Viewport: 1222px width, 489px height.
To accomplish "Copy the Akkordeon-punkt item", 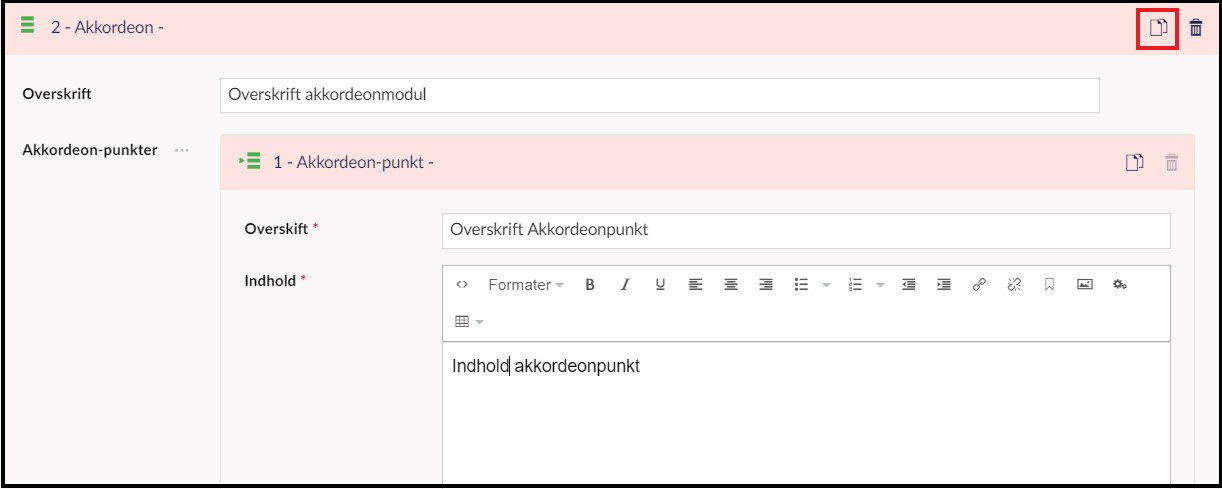I will [1134, 162].
